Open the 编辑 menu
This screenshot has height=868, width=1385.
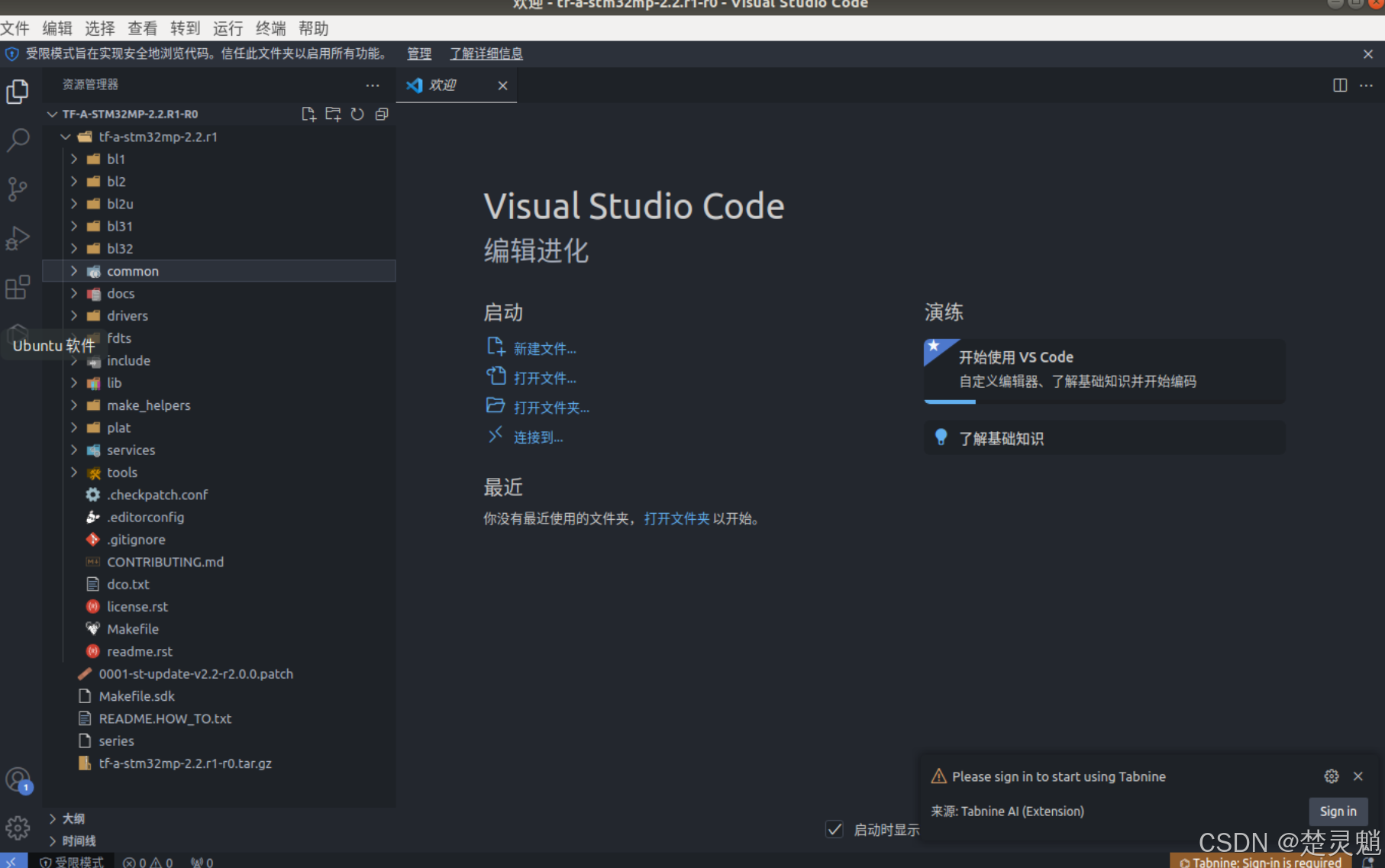57,29
